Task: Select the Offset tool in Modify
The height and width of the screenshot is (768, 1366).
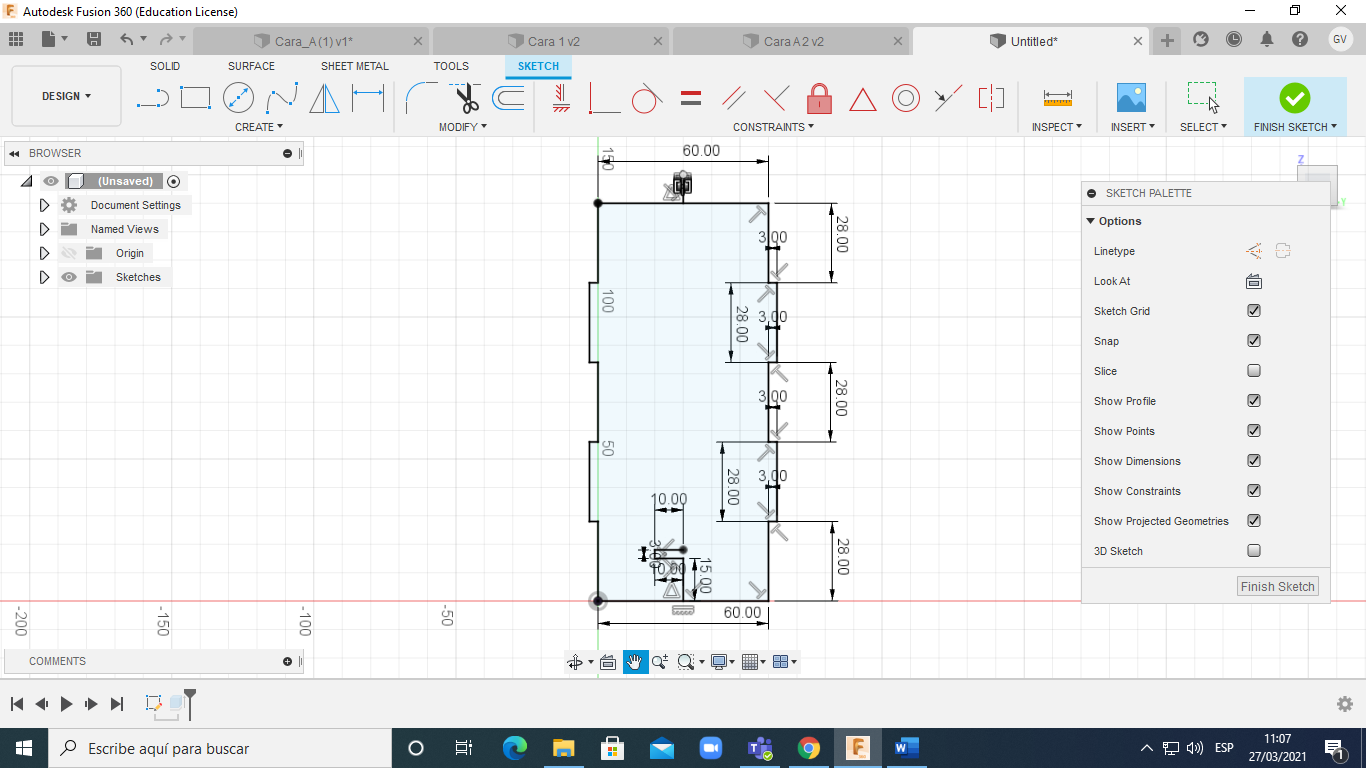Action: click(508, 98)
